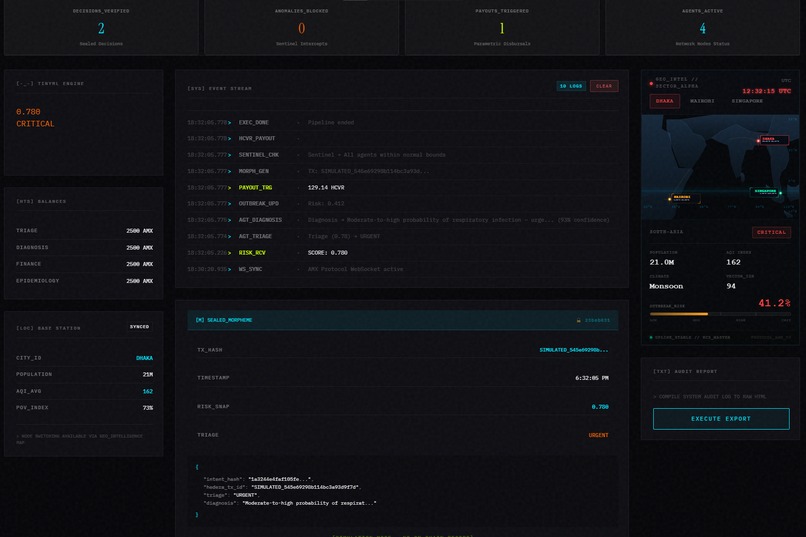Viewport: 806px width, 537px height.
Task: Click the 0.780 TinyML engine score
Action: tap(28, 112)
